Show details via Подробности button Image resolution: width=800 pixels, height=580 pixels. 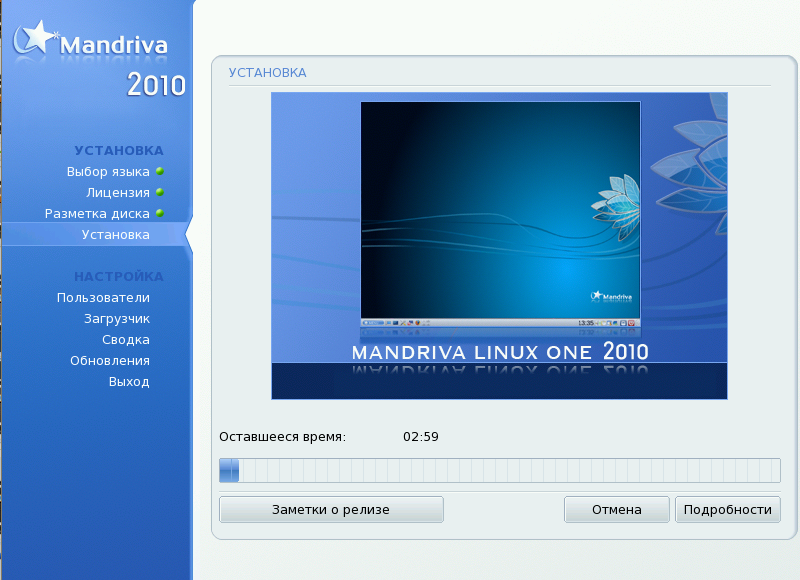coord(728,510)
